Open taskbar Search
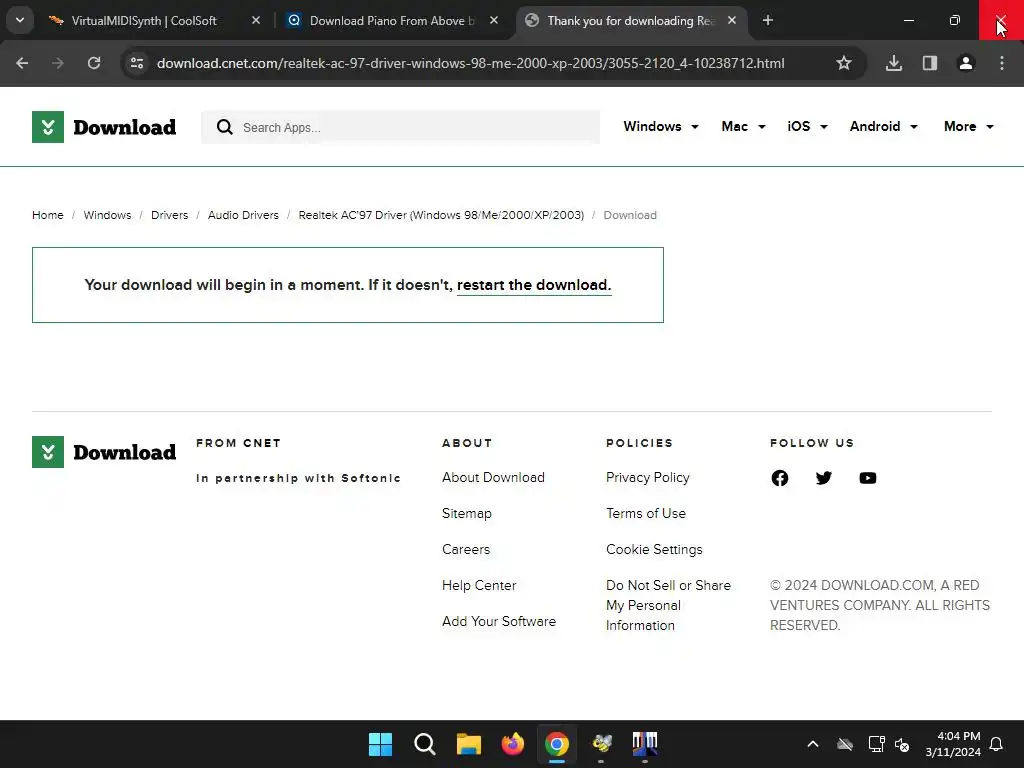This screenshot has width=1024, height=768. [x=424, y=744]
